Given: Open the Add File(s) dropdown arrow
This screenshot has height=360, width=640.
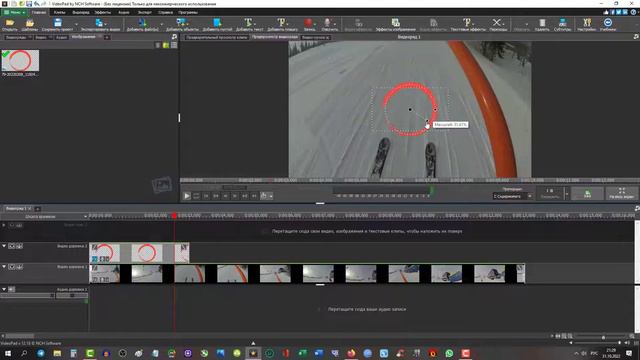Looking at the screenshot, I should tap(161, 24).
